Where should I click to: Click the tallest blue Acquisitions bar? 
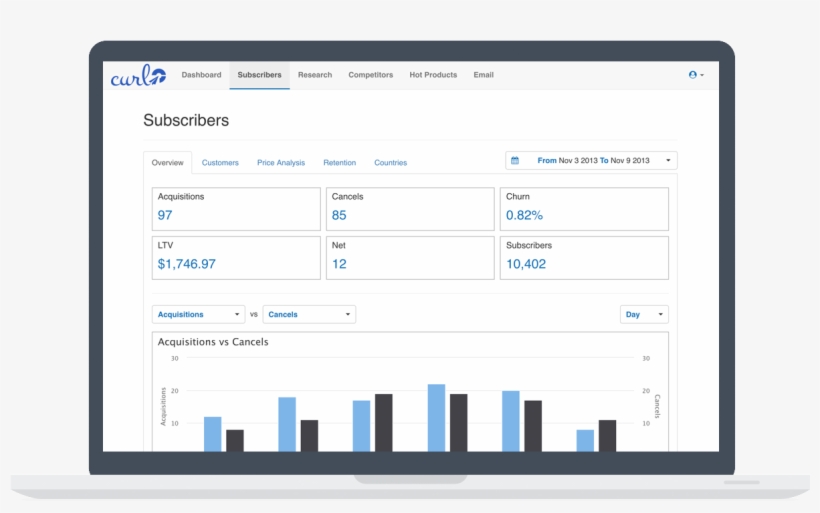[436, 417]
